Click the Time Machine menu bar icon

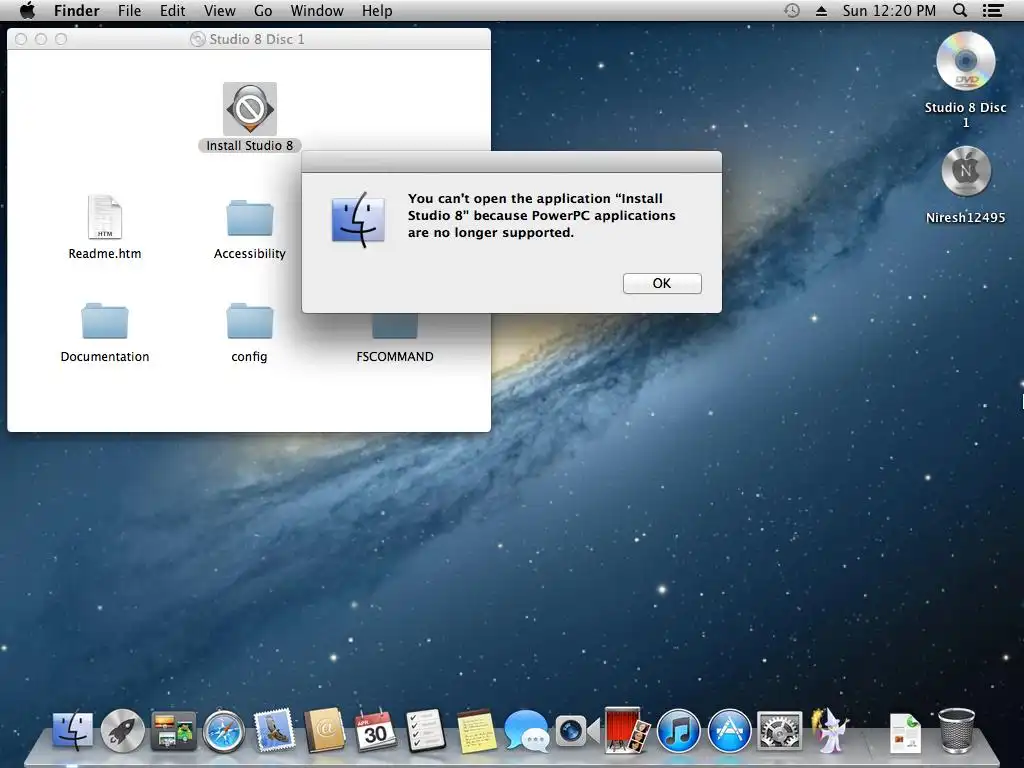(792, 10)
